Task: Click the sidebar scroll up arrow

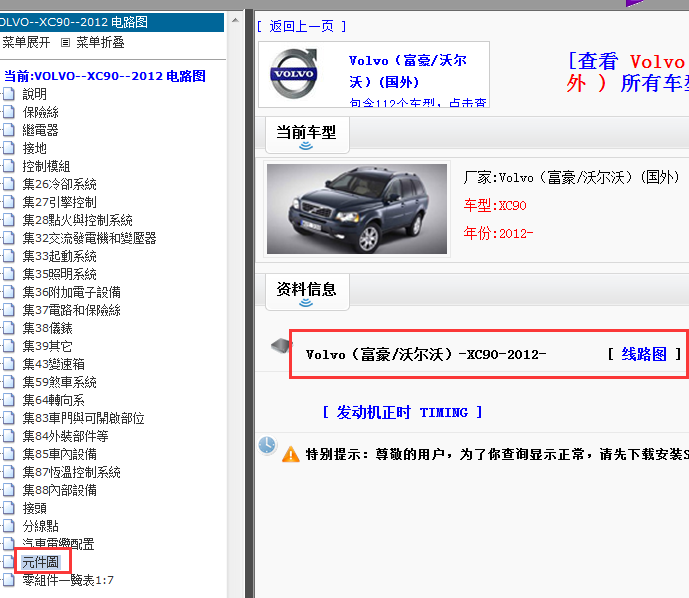Action: pyautogui.click(x=236, y=20)
